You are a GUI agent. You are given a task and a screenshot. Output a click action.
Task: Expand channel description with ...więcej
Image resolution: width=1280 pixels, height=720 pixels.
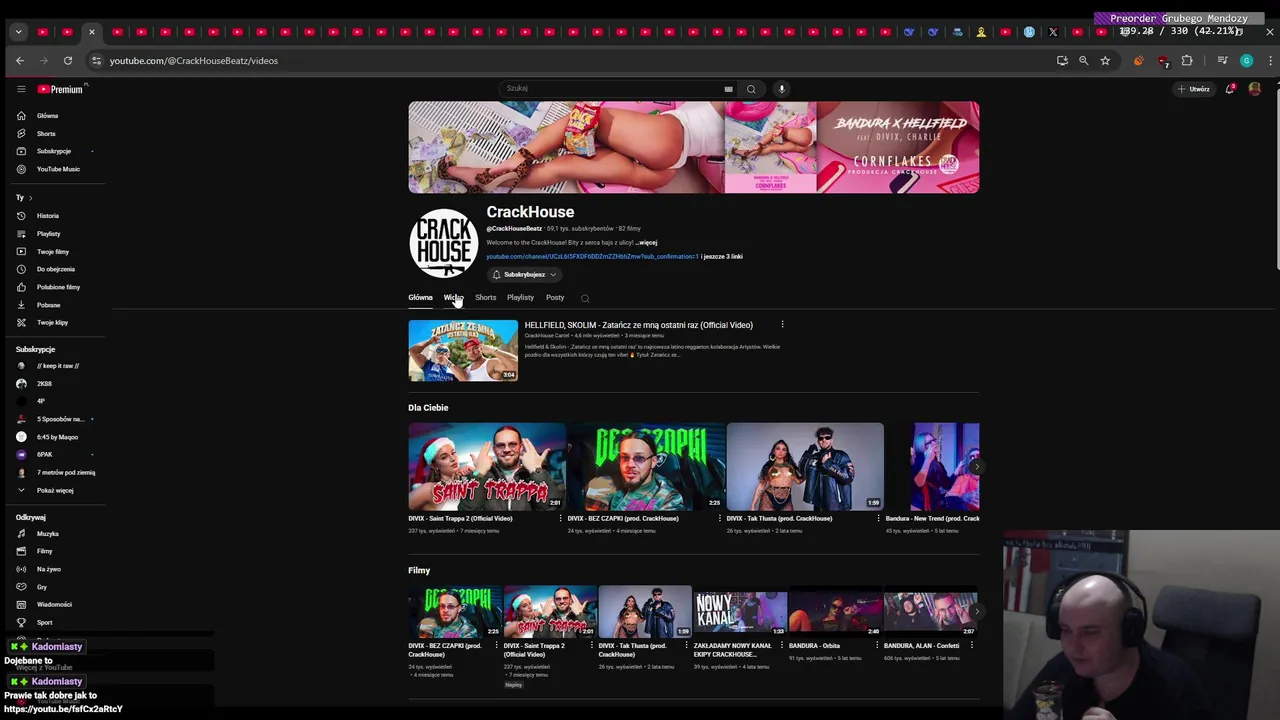[647, 243]
